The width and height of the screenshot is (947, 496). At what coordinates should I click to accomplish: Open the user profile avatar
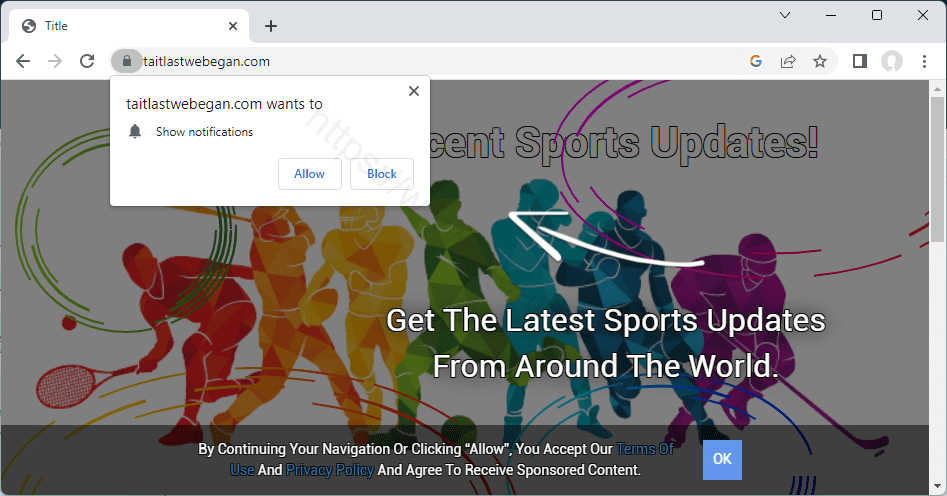(x=891, y=61)
